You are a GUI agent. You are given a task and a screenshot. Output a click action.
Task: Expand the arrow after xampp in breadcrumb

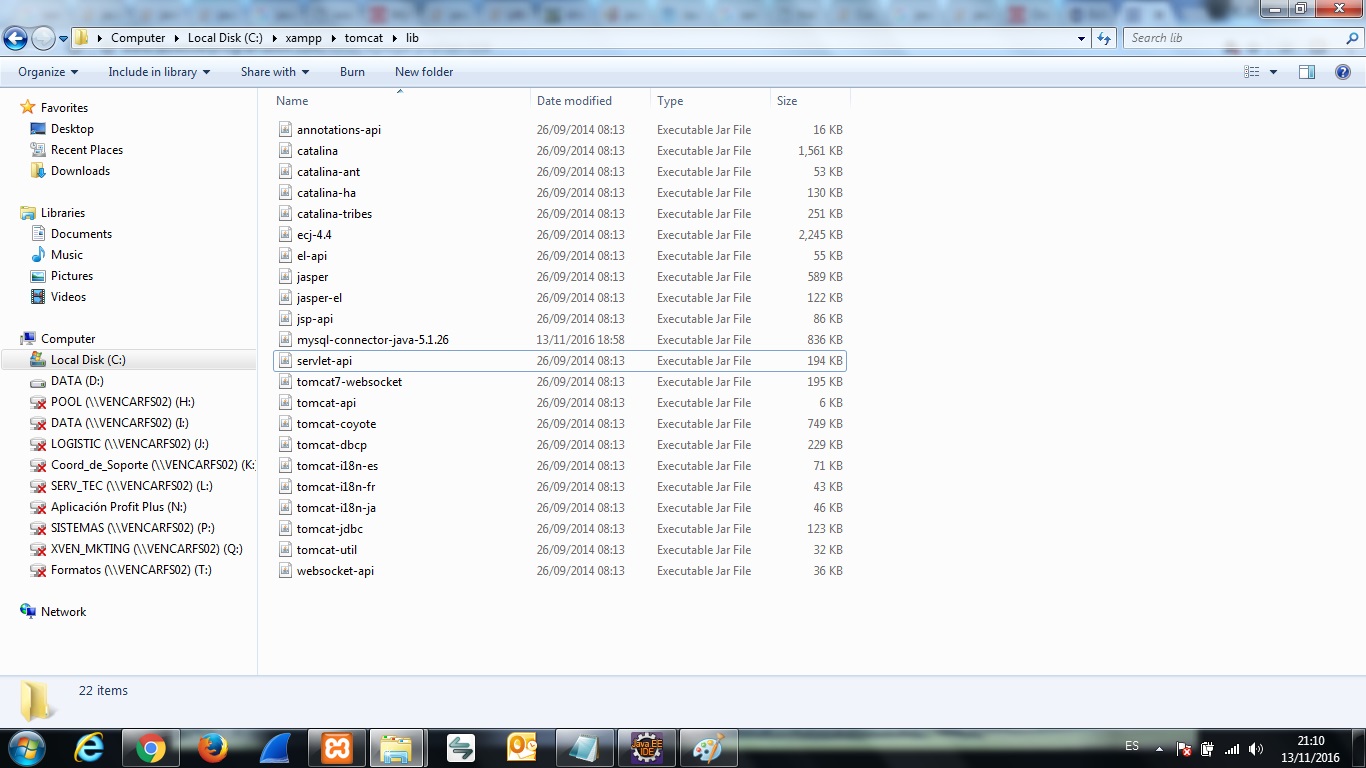[332, 38]
